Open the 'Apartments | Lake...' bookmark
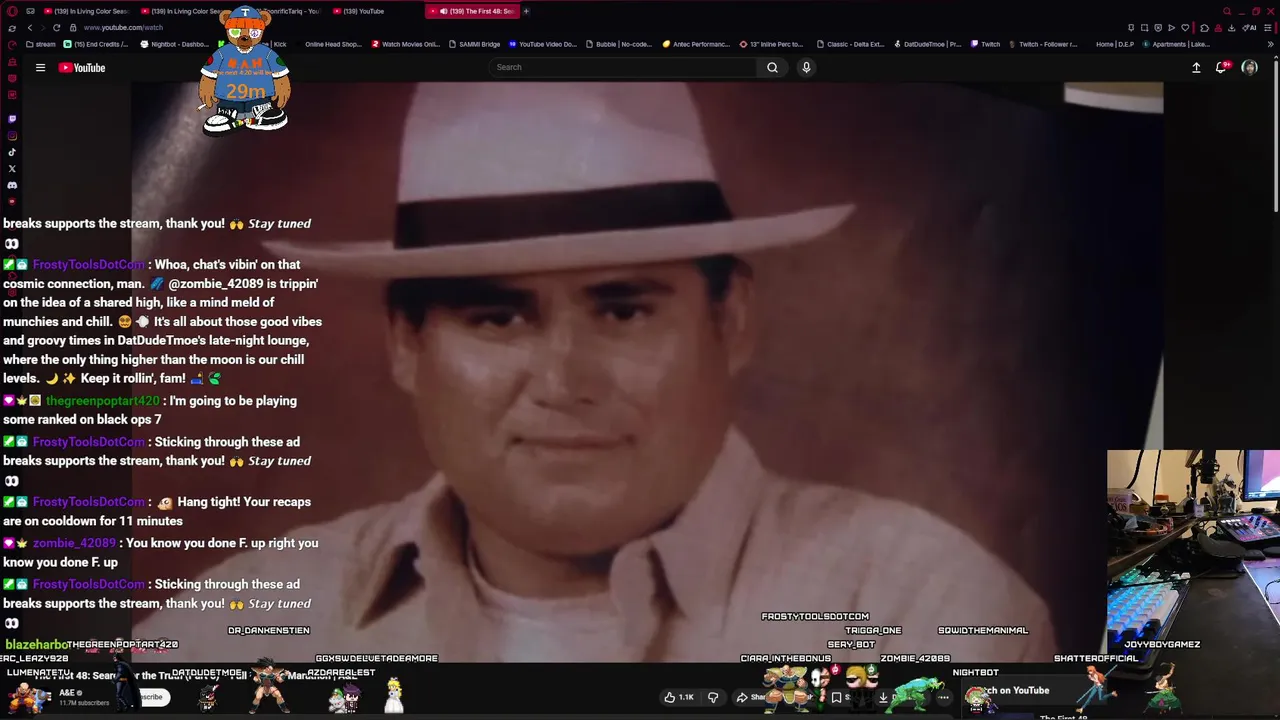This screenshot has height=720, width=1280. [1175, 44]
